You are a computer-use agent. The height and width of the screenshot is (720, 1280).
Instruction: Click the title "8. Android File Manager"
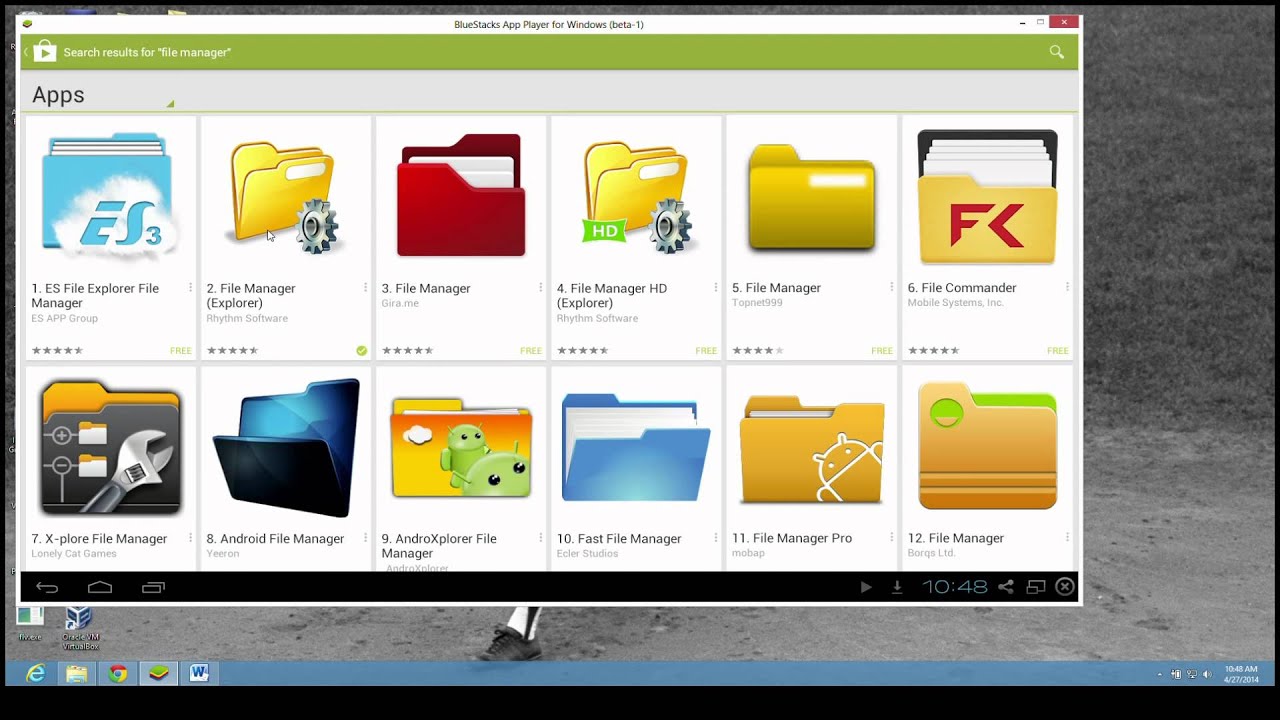pyautogui.click(x=275, y=539)
